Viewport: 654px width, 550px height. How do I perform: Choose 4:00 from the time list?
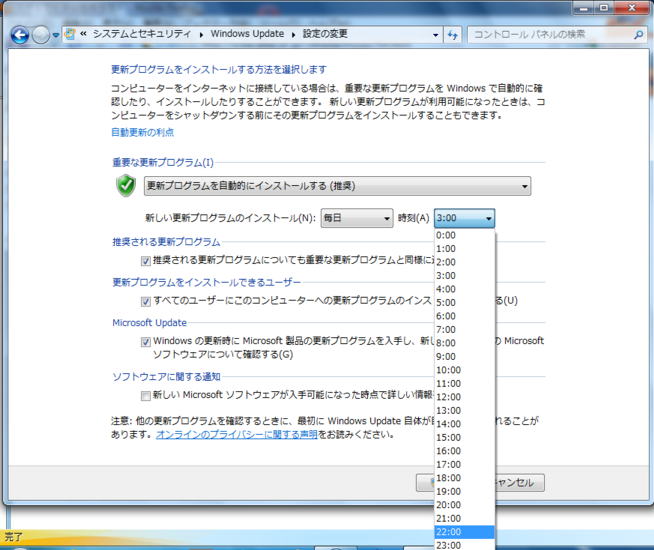(x=464, y=289)
